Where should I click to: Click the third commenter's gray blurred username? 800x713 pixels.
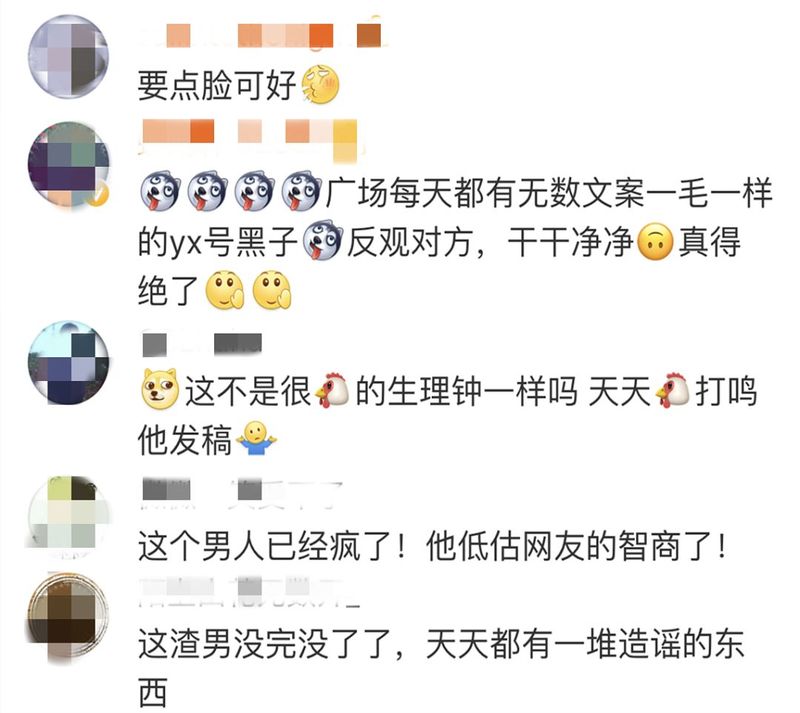coord(202,344)
